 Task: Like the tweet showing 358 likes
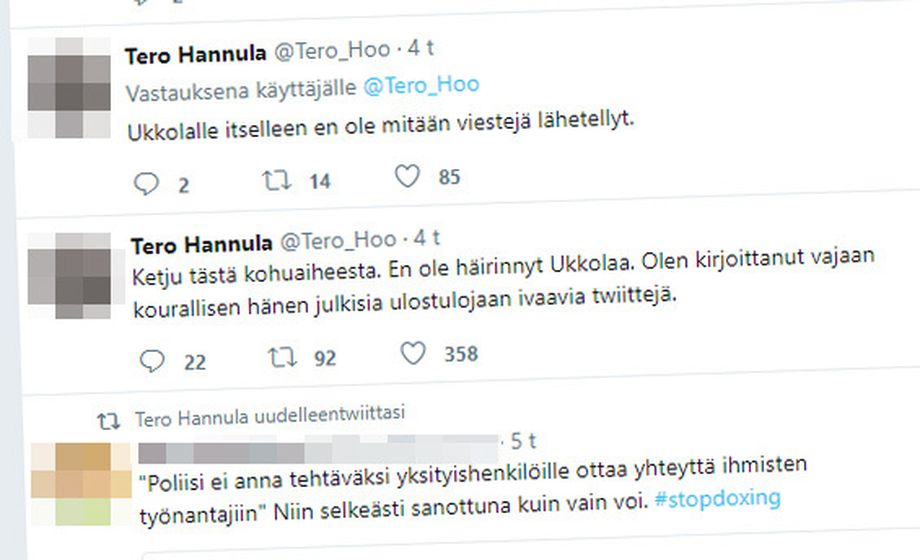412,353
